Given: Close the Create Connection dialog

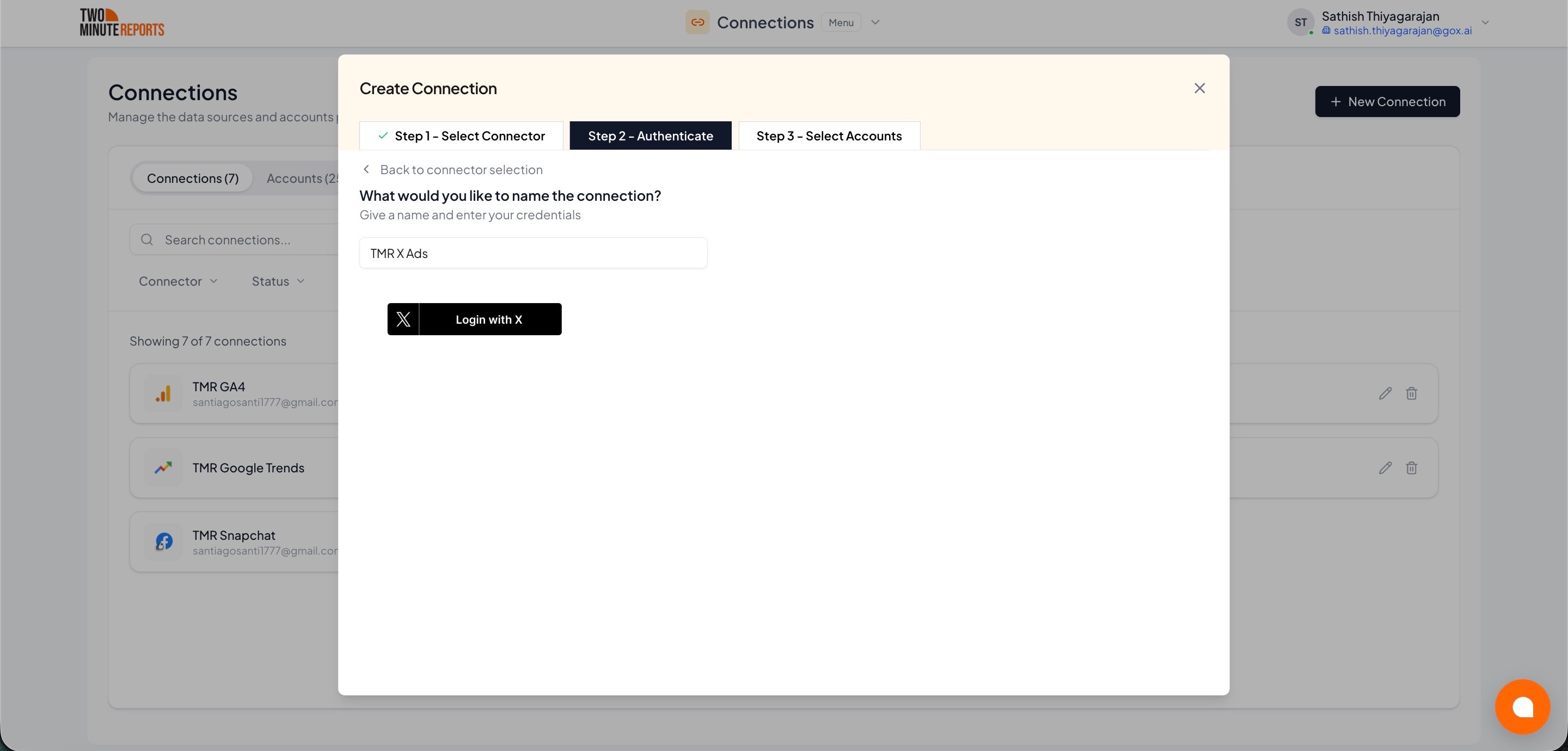Looking at the screenshot, I should click(1199, 88).
